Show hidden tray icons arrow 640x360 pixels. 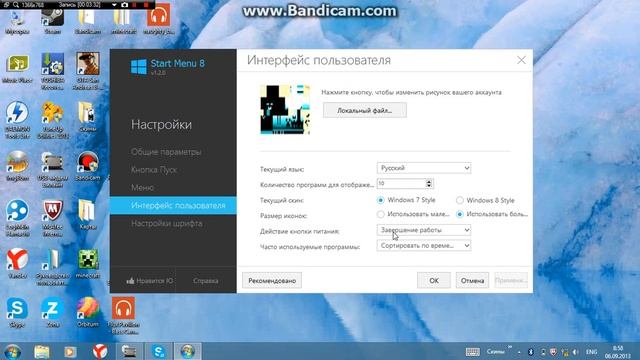click(519, 352)
